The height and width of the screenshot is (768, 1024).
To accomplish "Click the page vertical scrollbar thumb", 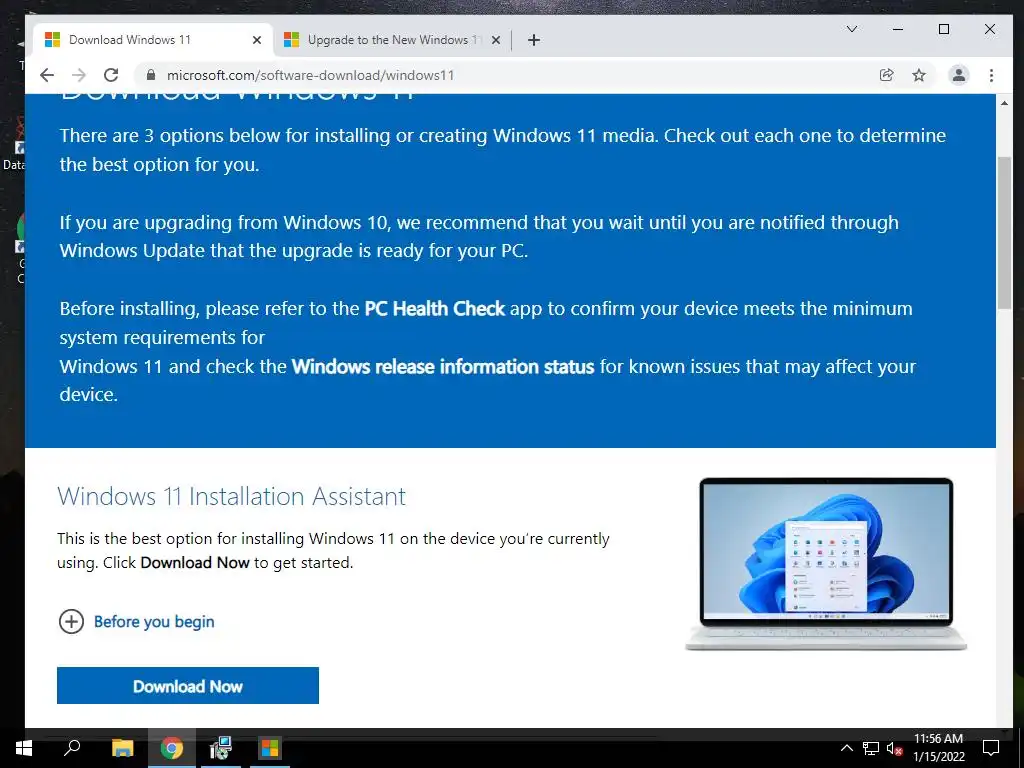I will pos(1004,232).
